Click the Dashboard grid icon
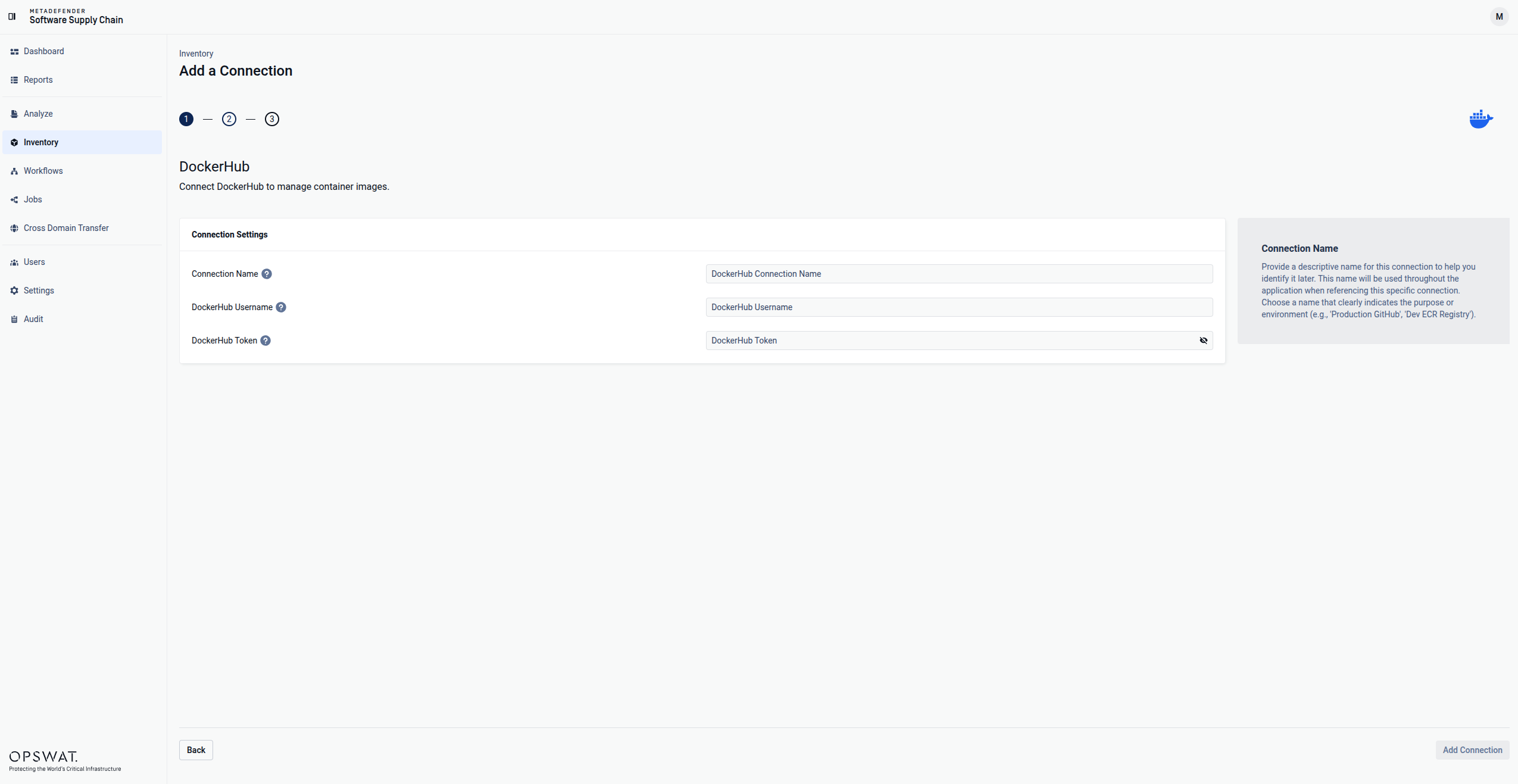The height and width of the screenshot is (784, 1518). [14, 52]
